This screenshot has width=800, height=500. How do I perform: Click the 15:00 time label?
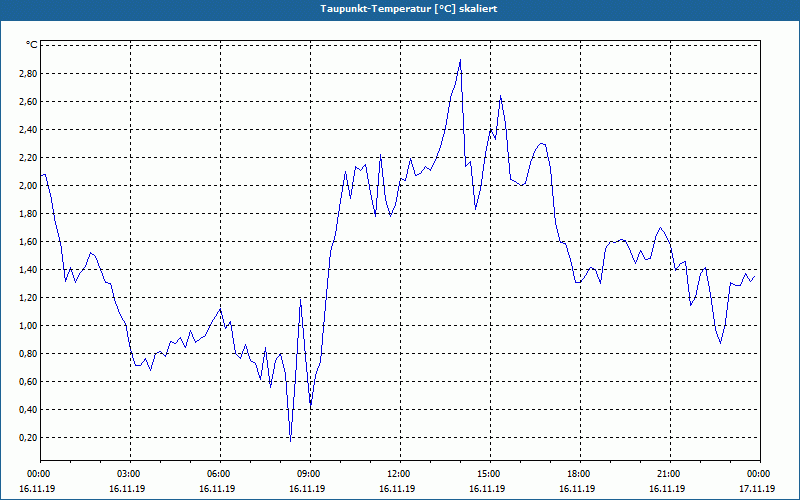pyautogui.click(x=490, y=474)
